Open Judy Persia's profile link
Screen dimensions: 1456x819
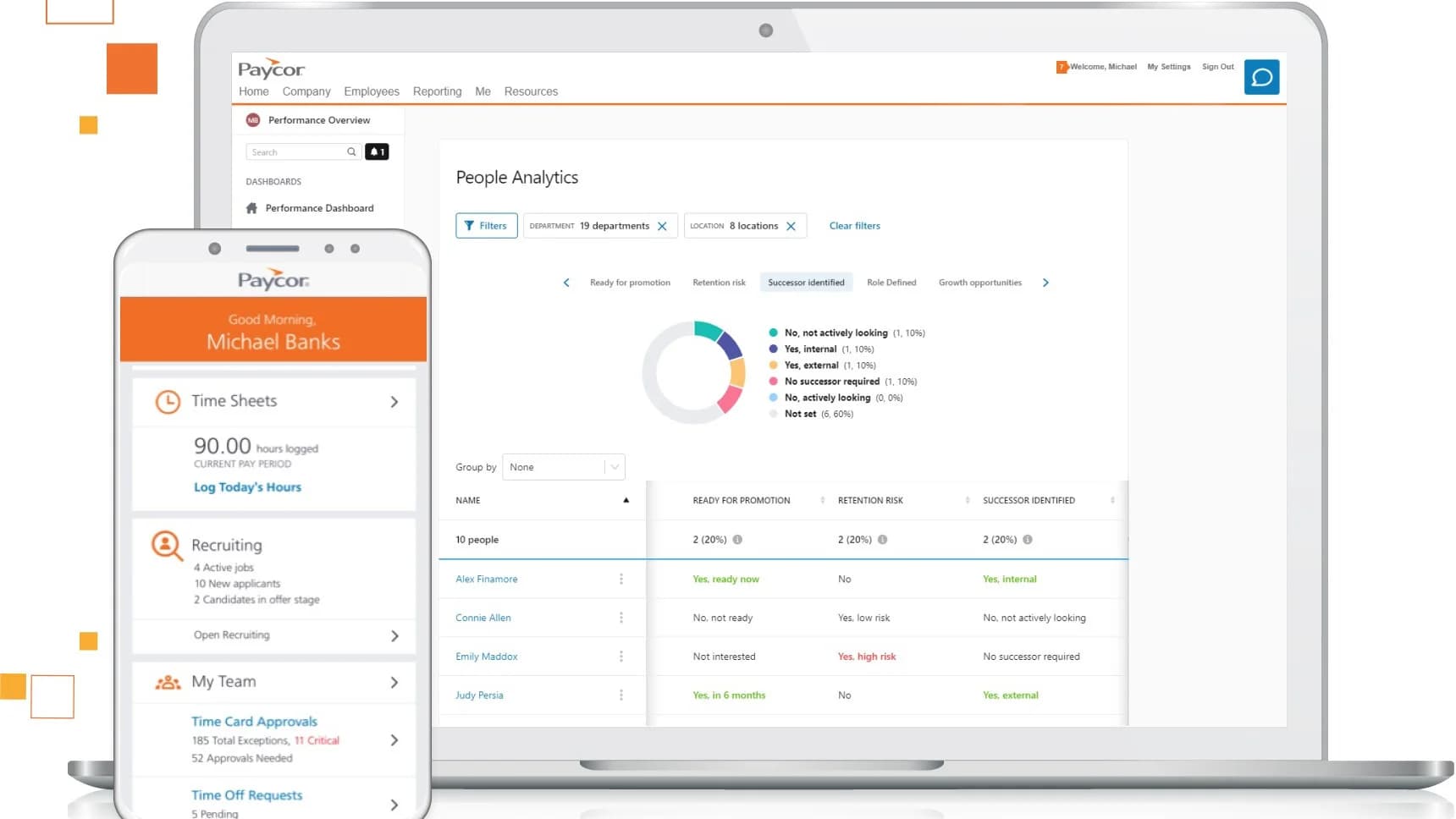click(x=479, y=695)
